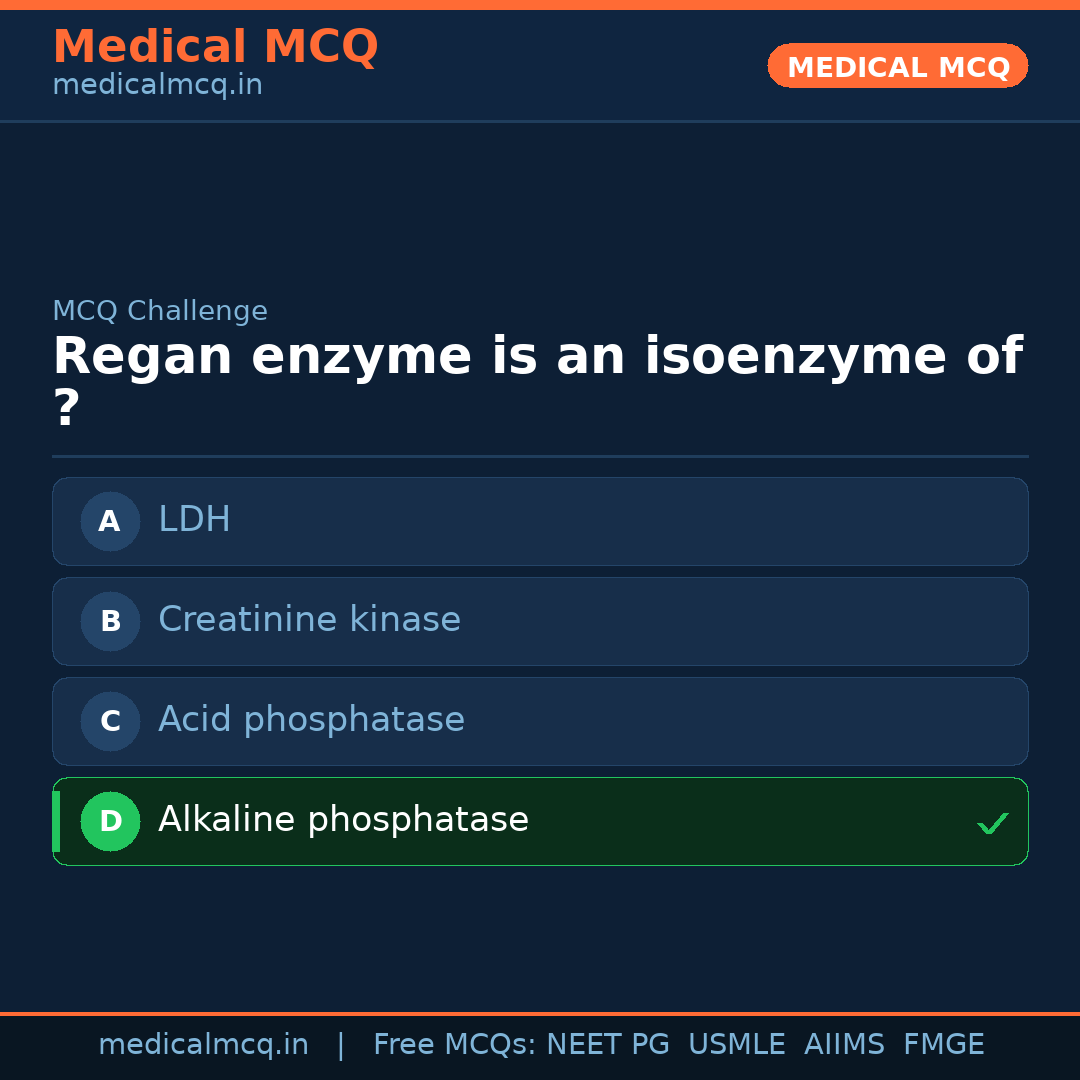
Task: Click the letter B circle icon
Action: [110, 621]
